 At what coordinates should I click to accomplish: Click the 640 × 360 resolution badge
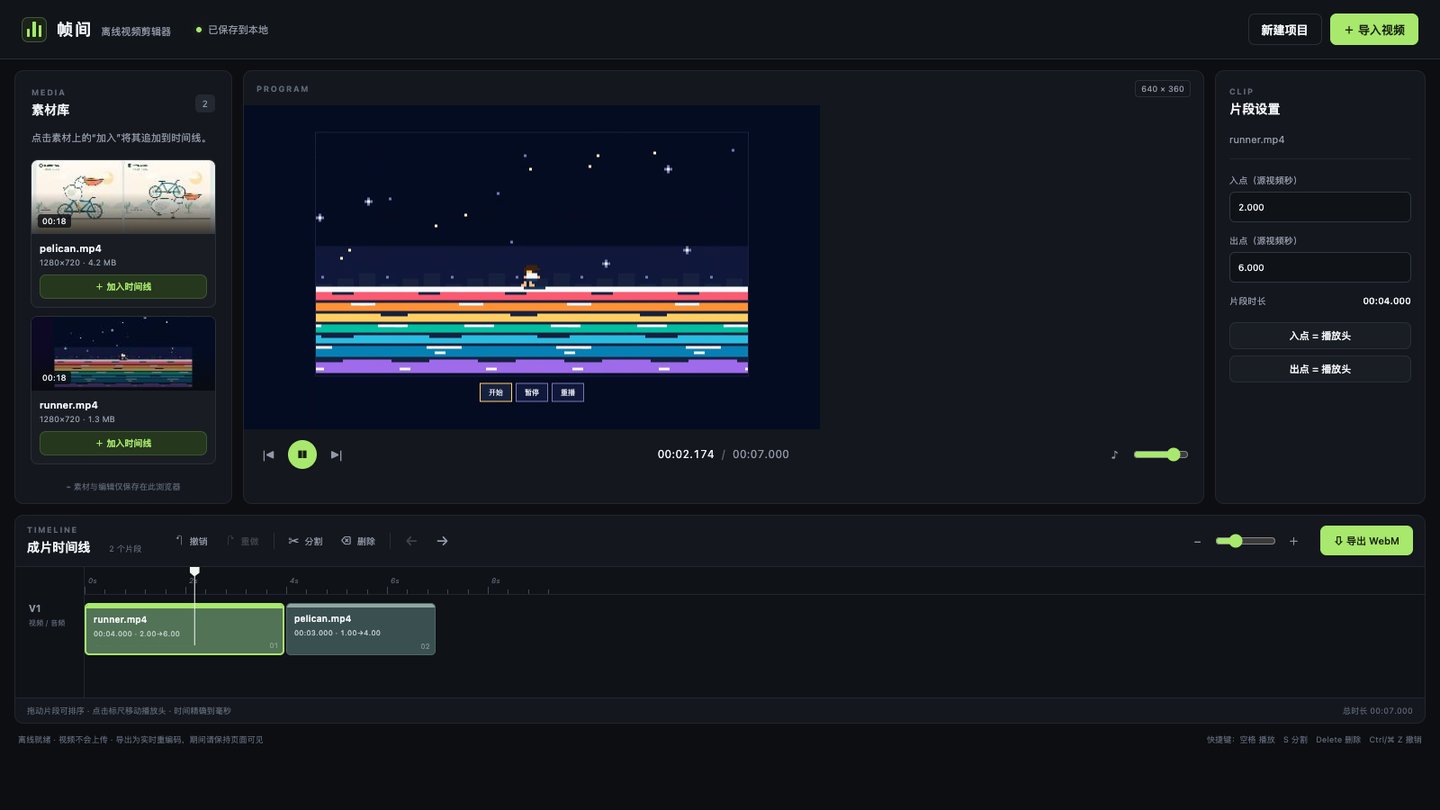click(x=1162, y=89)
